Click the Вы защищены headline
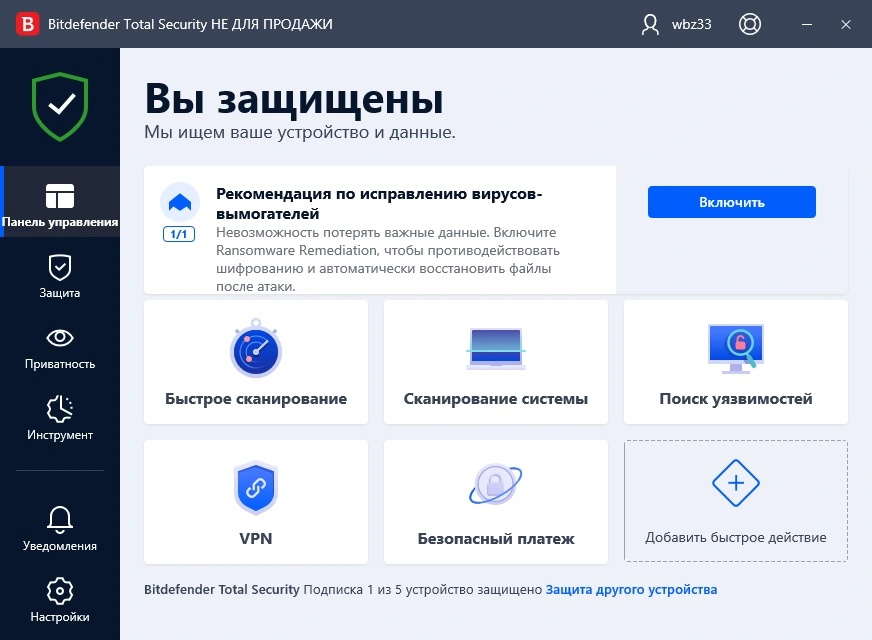The image size is (872, 640). (x=294, y=99)
